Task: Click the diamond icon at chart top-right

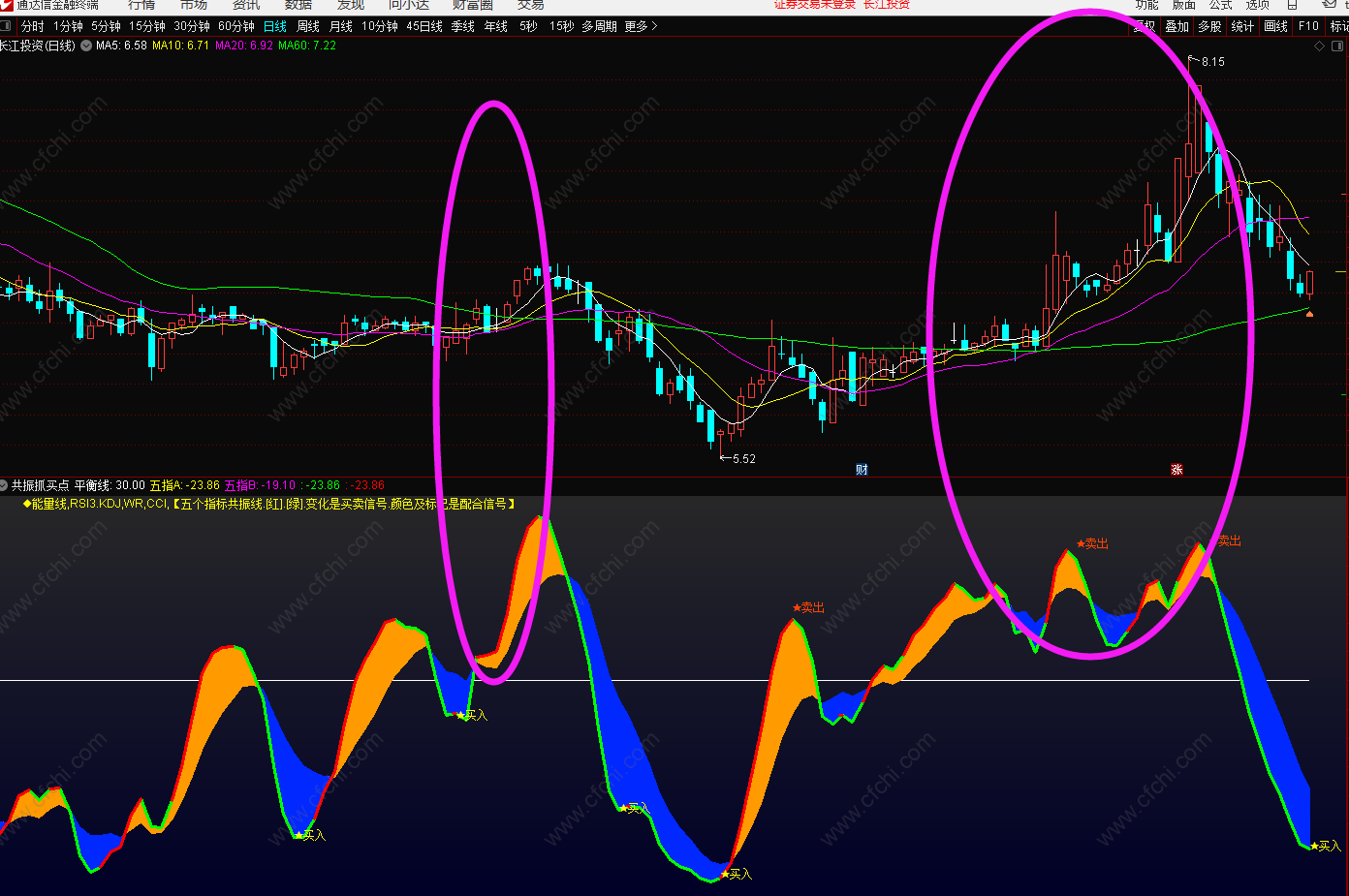Action: tap(1319, 46)
